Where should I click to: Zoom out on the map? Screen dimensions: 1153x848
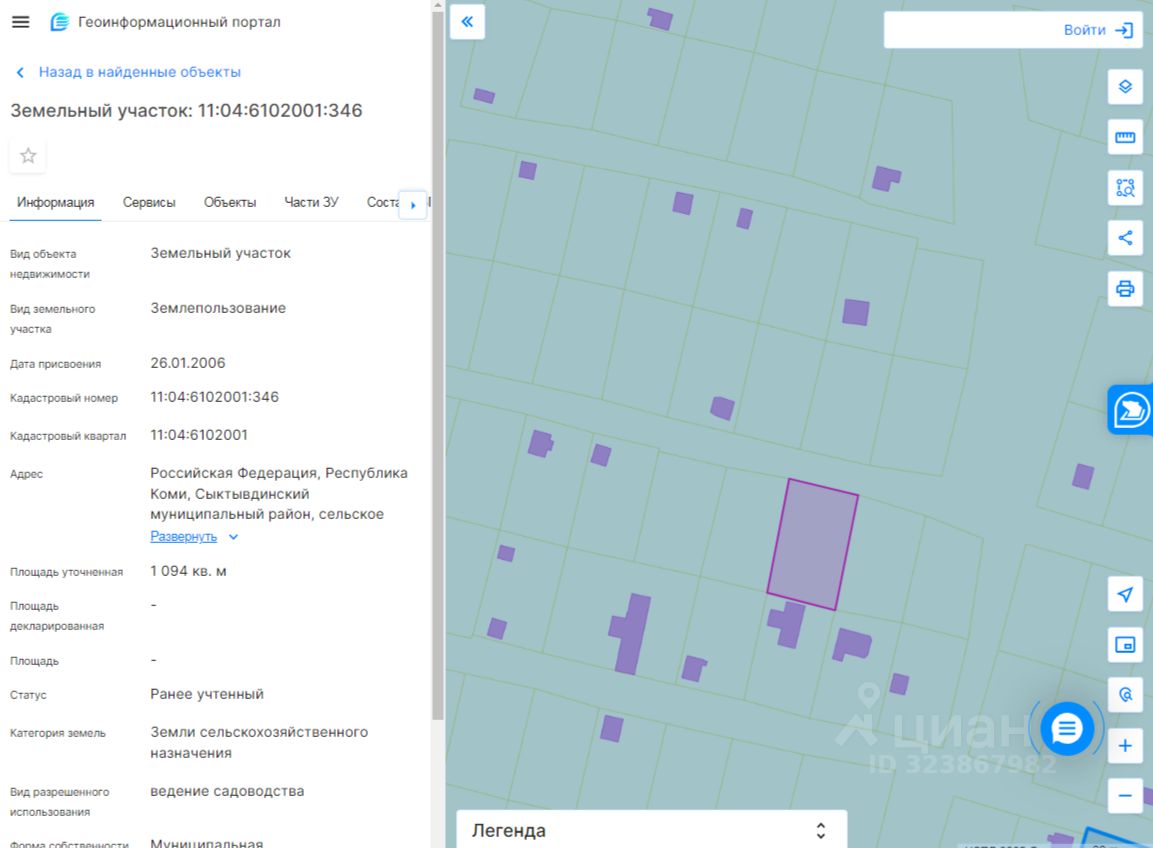[1125, 796]
